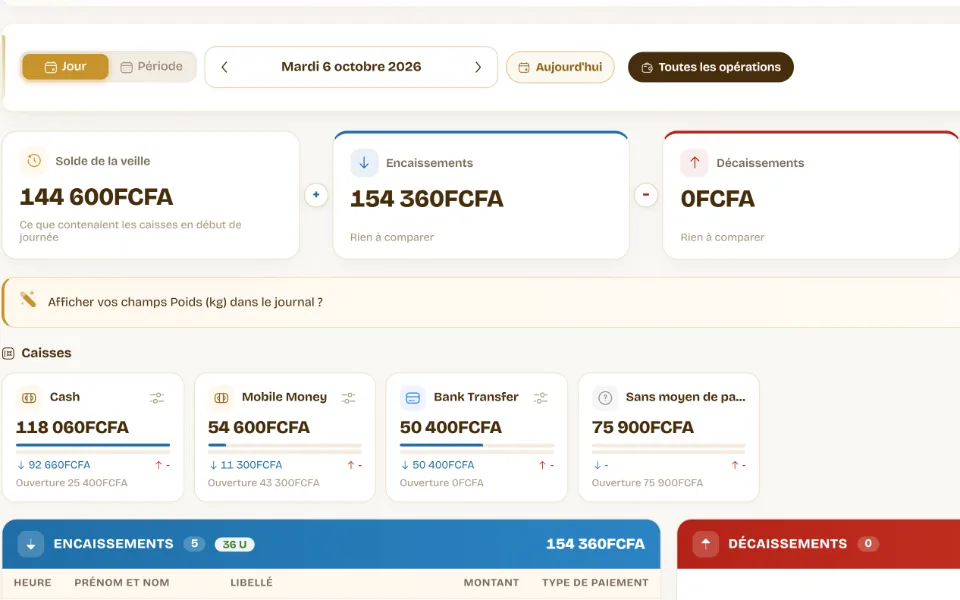The image size is (960, 600).
Task: Click Bank Transfer balance 50 400FCFA
Action: tap(451, 427)
